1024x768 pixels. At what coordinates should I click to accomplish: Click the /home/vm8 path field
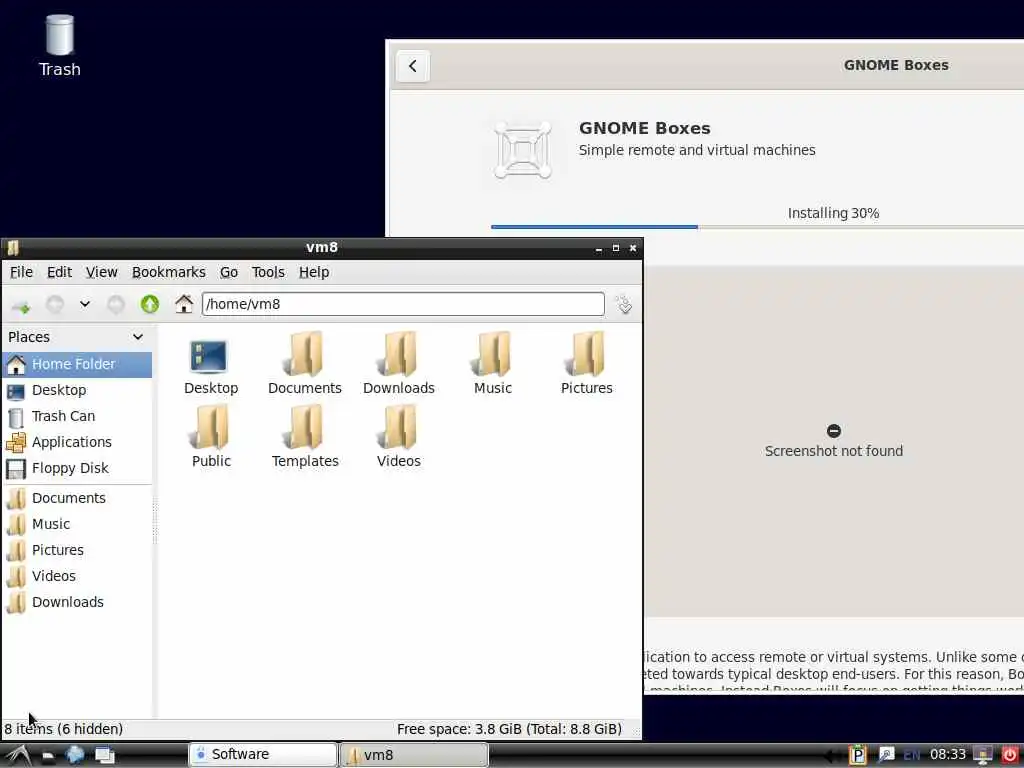403,304
